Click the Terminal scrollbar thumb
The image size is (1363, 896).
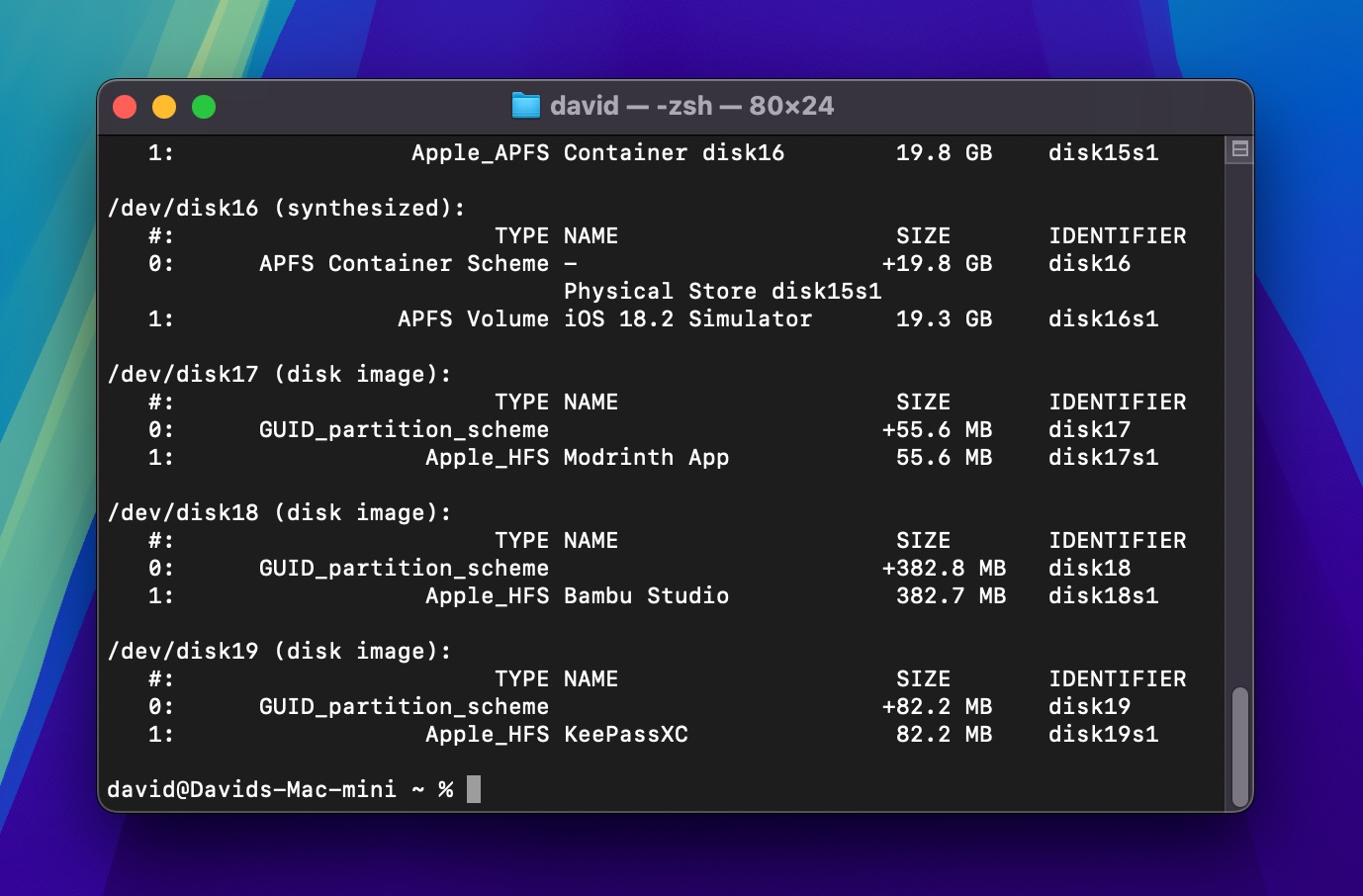(x=1240, y=747)
